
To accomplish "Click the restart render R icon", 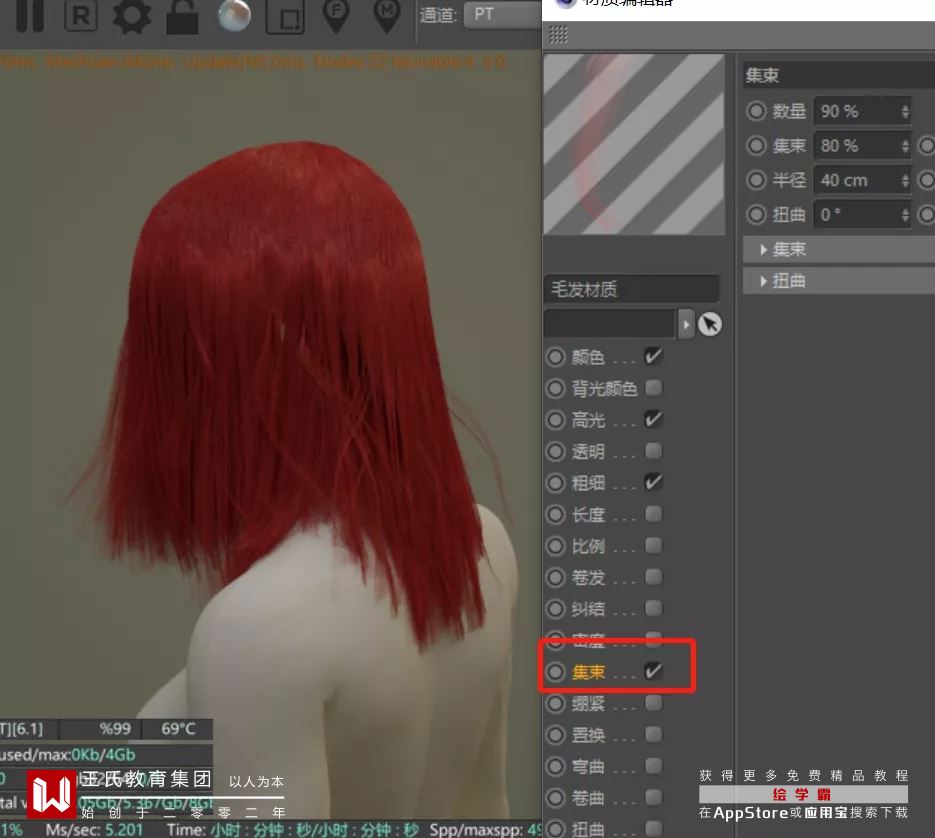I will coord(81,16).
